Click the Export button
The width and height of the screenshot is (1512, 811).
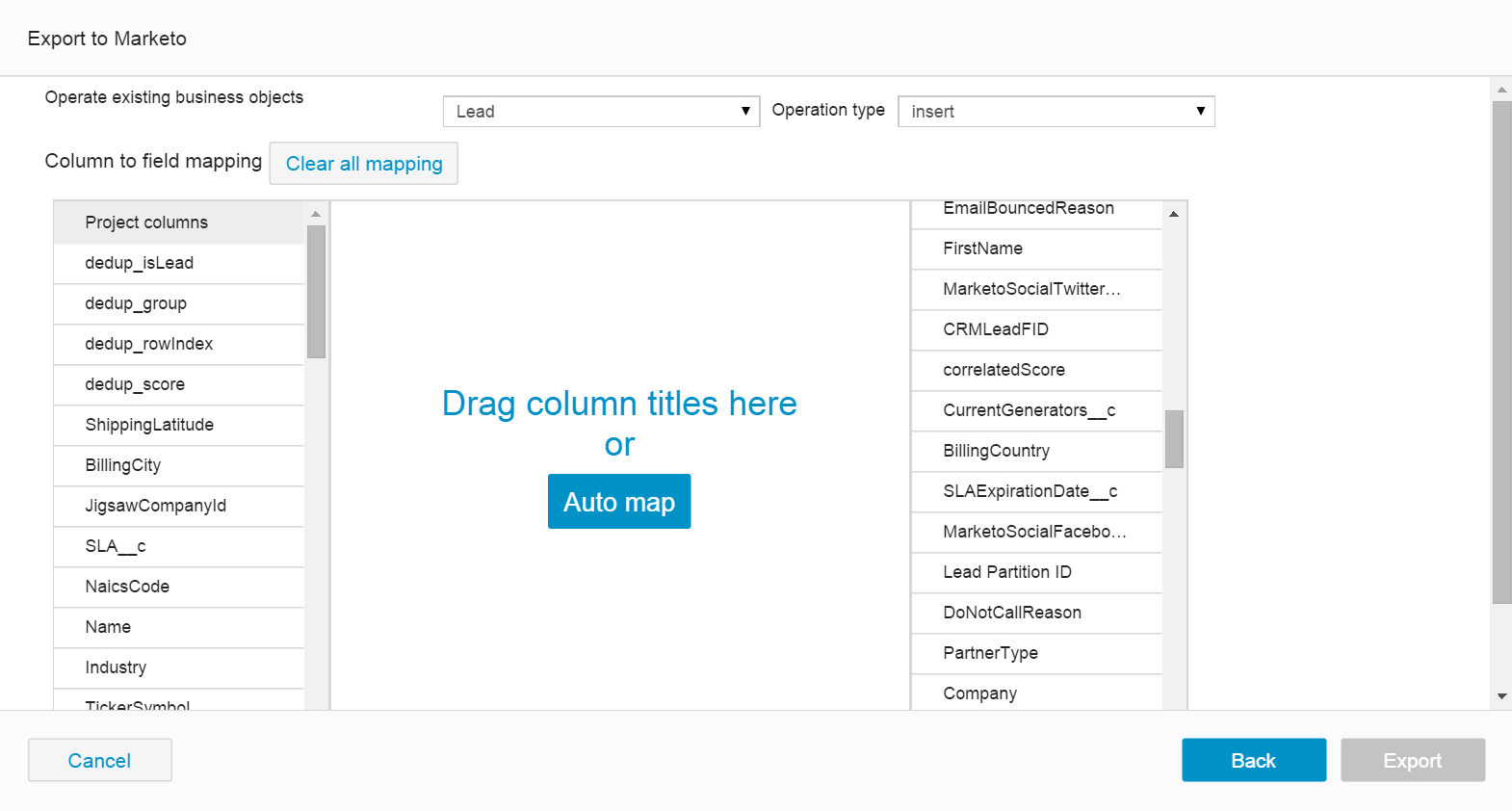pyautogui.click(x=1412, y=761)
